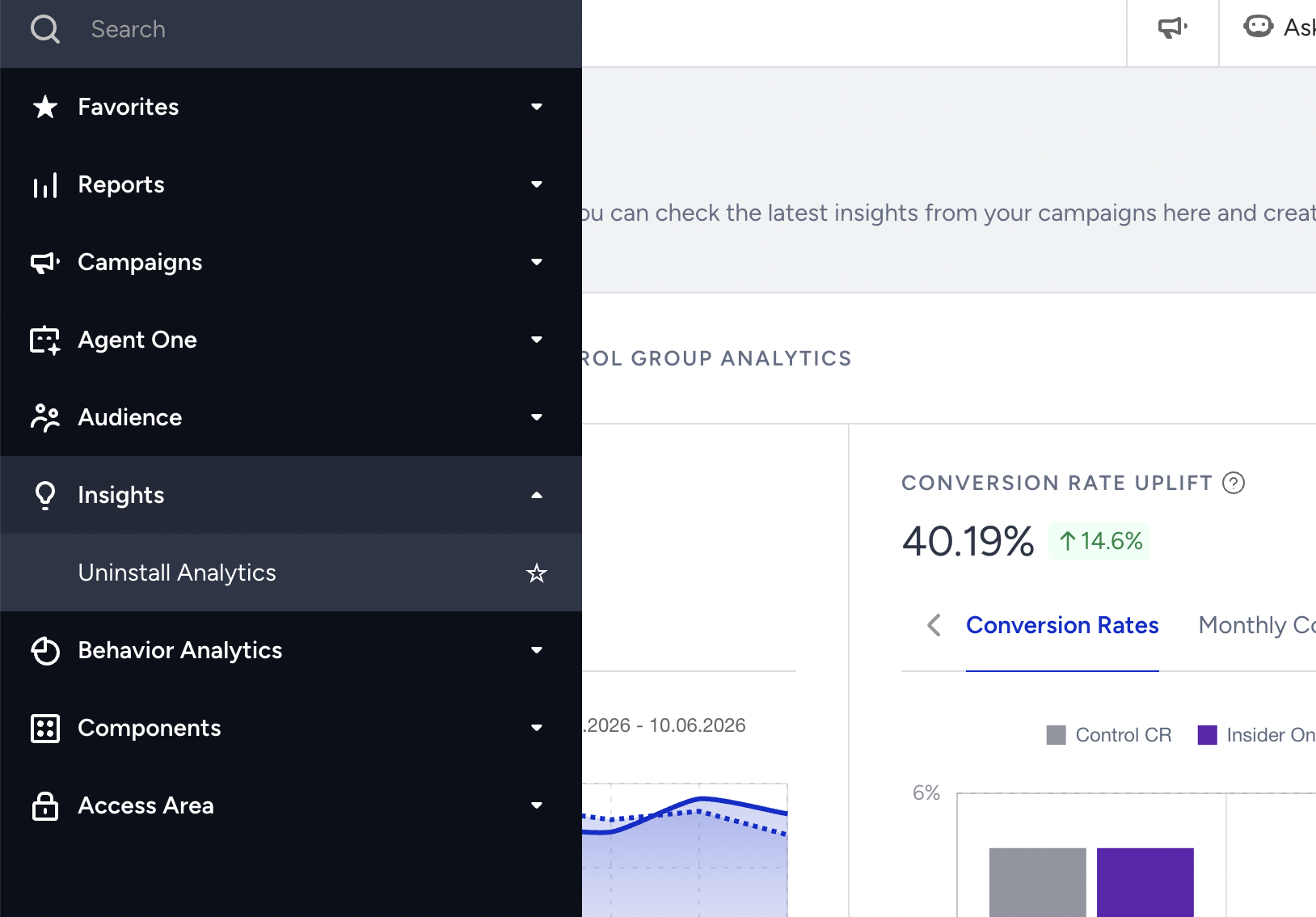Expand the Favorites dropdown arrow

[x=537, y=107]
